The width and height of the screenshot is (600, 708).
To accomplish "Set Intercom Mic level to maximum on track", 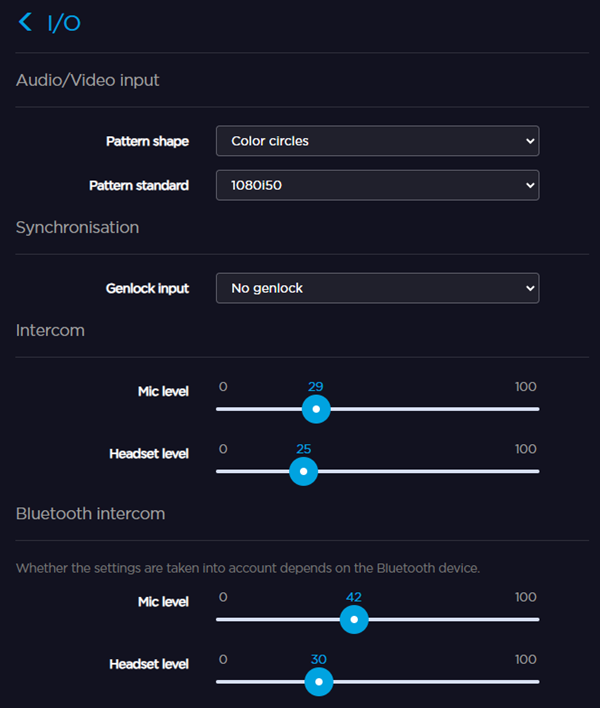I will [x=537, y=409].
